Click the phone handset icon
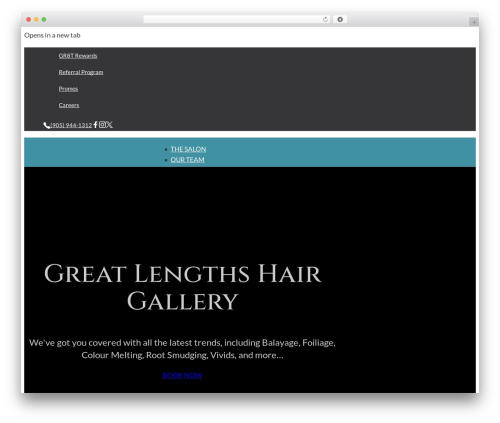 (x=46, y=125)
